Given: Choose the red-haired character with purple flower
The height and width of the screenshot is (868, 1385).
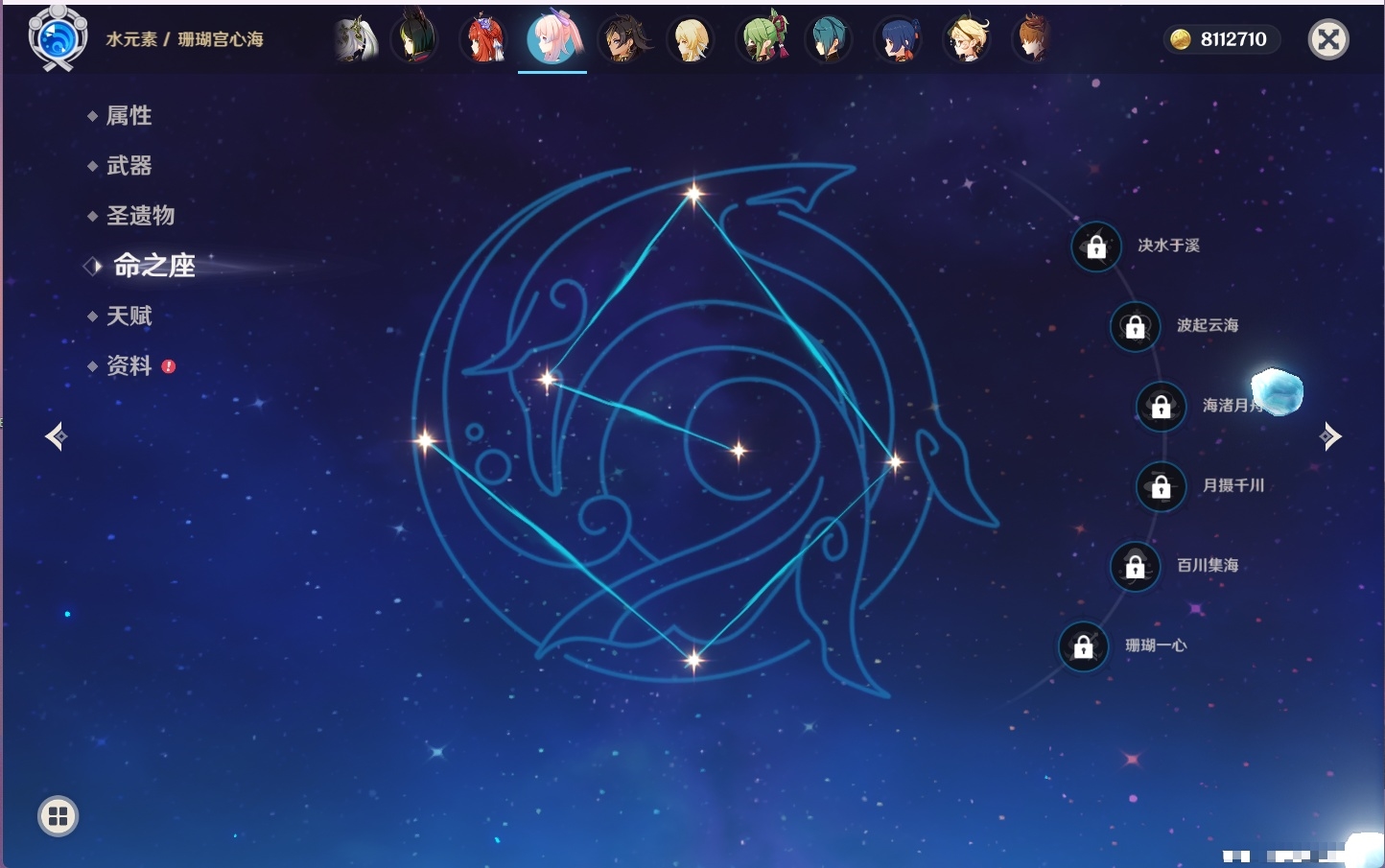Looking at the screenshot, I should [484, 39].
